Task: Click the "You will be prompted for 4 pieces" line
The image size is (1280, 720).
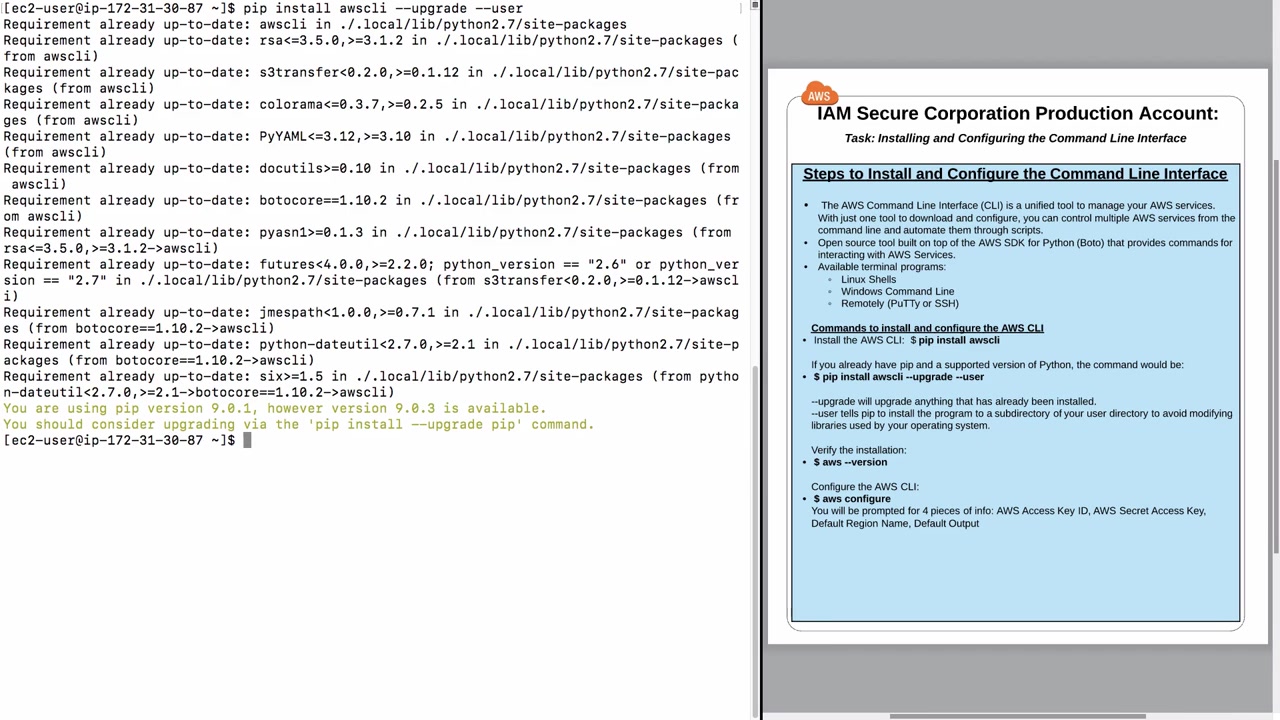Action: [1008, 517]
